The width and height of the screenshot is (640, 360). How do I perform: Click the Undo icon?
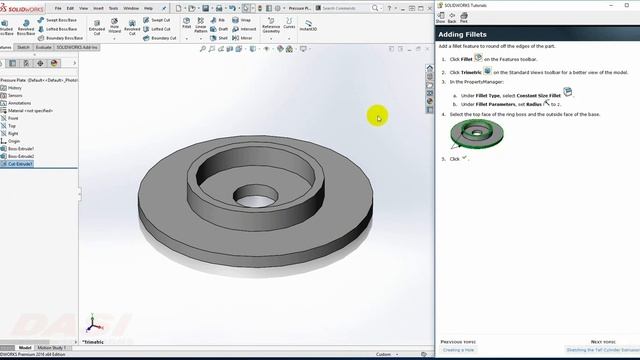(232, 8)
